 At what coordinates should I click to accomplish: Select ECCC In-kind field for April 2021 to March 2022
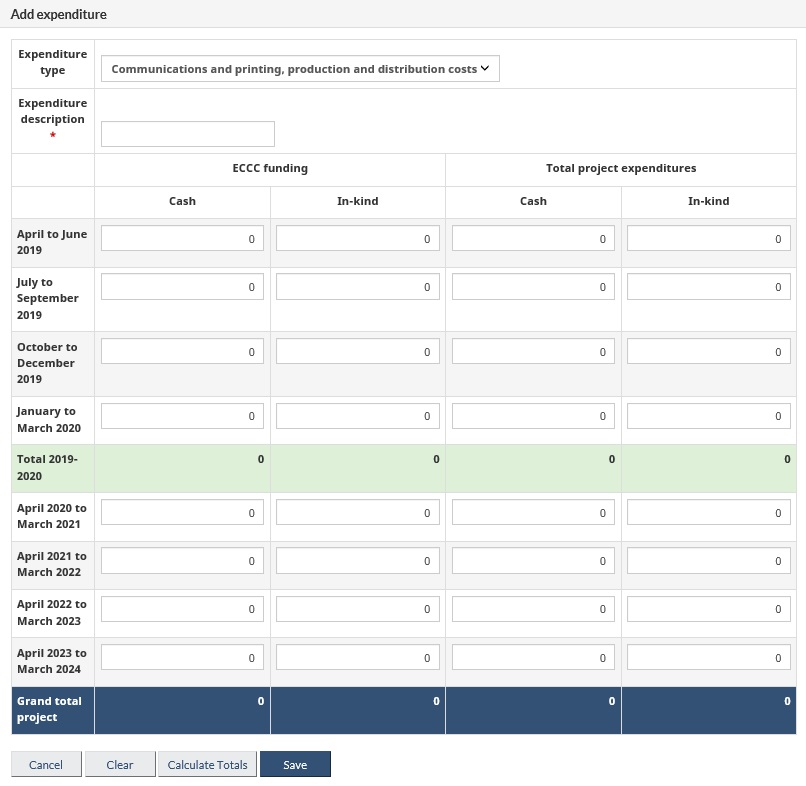tap(358, 561)
